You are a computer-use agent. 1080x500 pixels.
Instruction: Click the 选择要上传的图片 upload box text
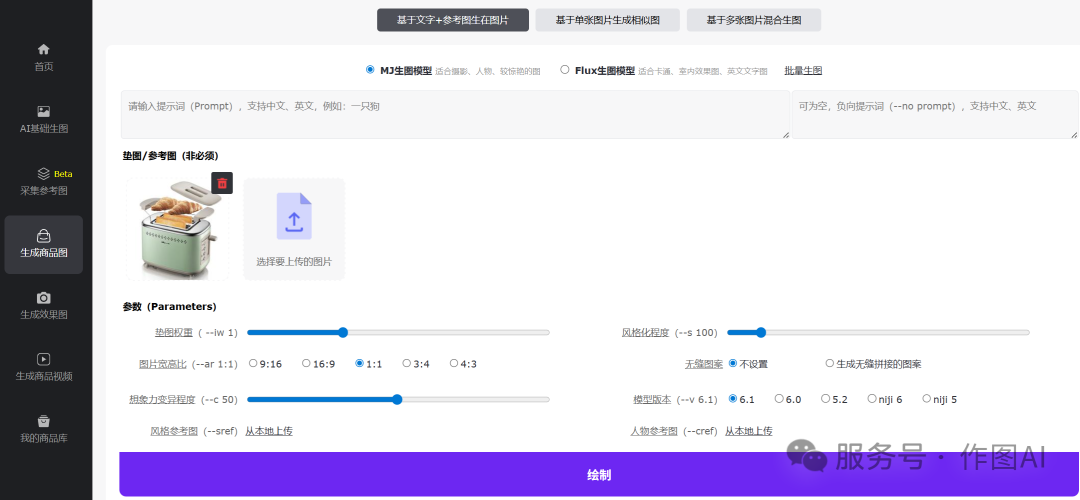point(294,262)
